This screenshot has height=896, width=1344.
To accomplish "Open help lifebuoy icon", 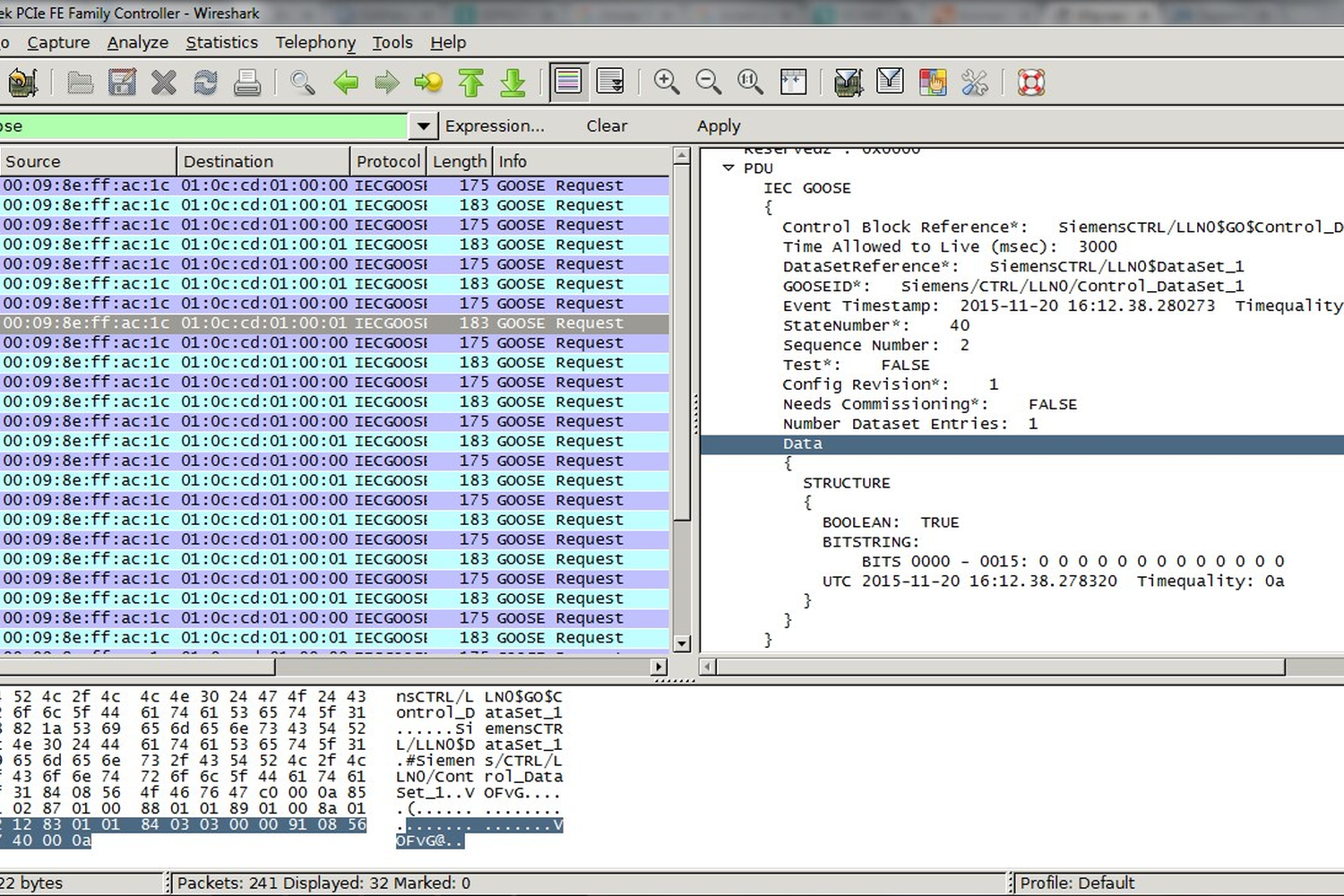I will tap(1030, 82).
